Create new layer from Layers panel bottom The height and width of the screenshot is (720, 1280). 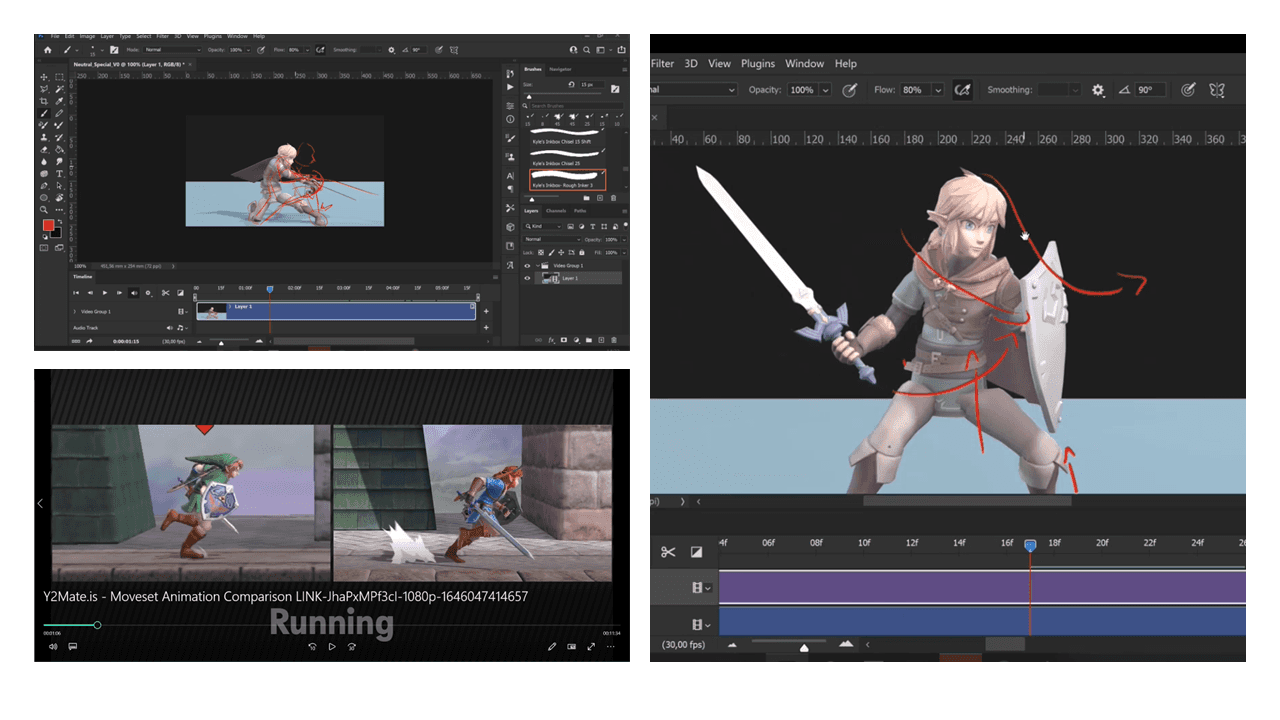point(601,339)
